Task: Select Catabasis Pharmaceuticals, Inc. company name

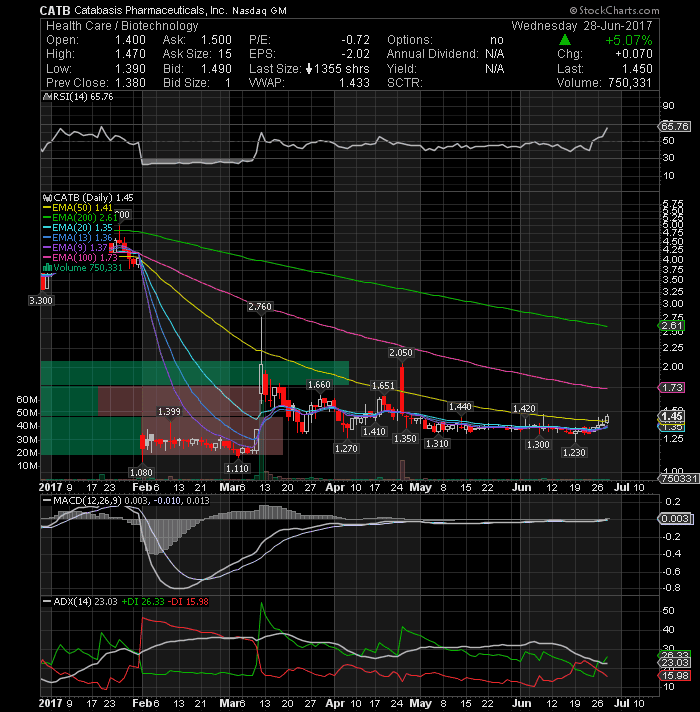Action: point(150,10)
